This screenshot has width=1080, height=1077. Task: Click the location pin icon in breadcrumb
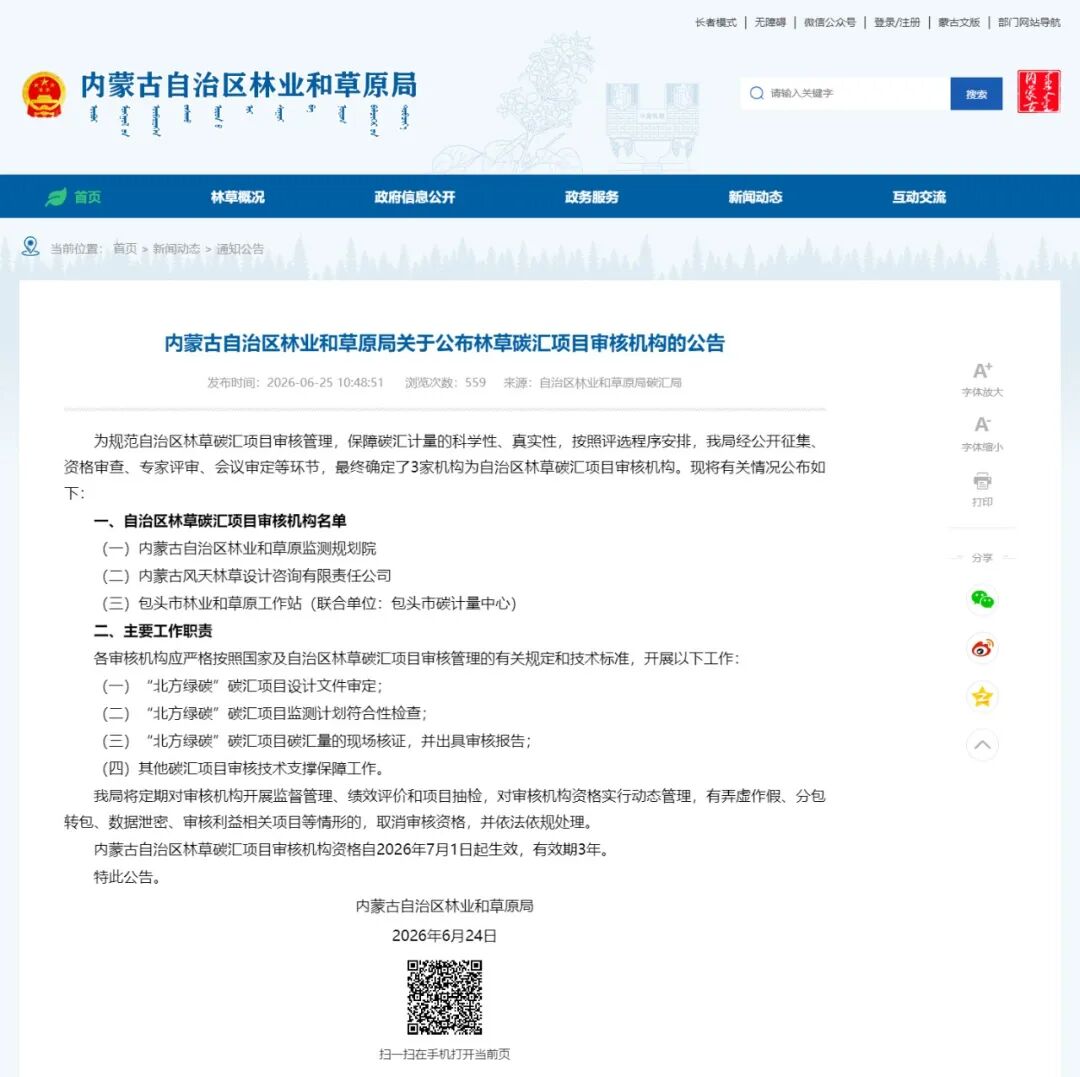(x=30, y=247)
